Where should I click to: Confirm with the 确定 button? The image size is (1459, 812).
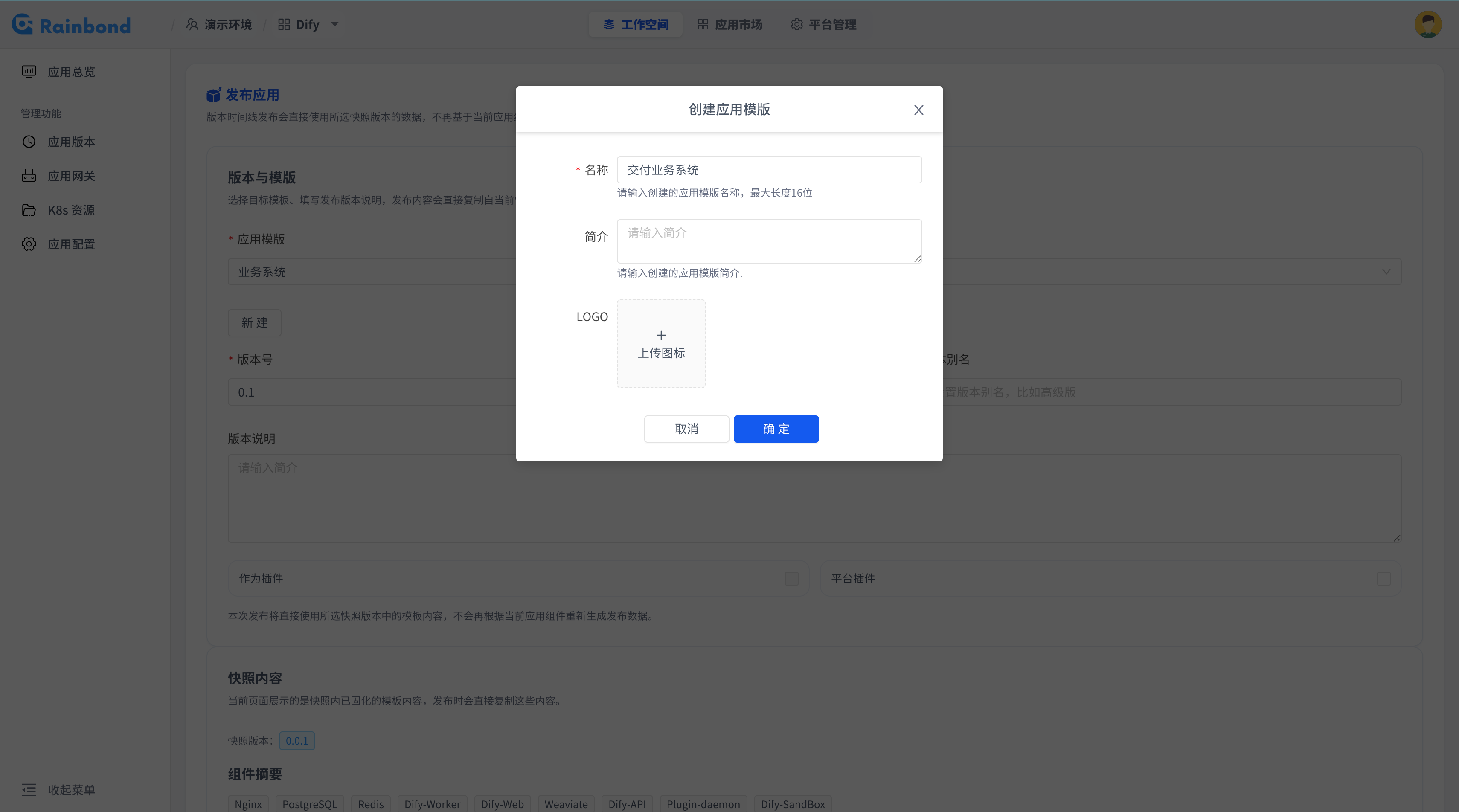click(776, 429)
